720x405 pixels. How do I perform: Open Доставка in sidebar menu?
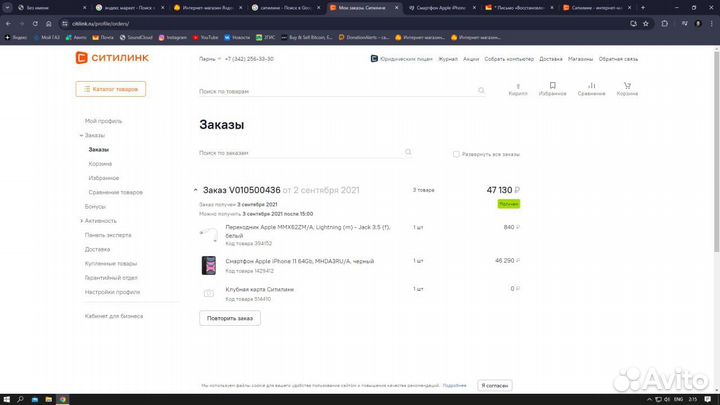point(97,249)
